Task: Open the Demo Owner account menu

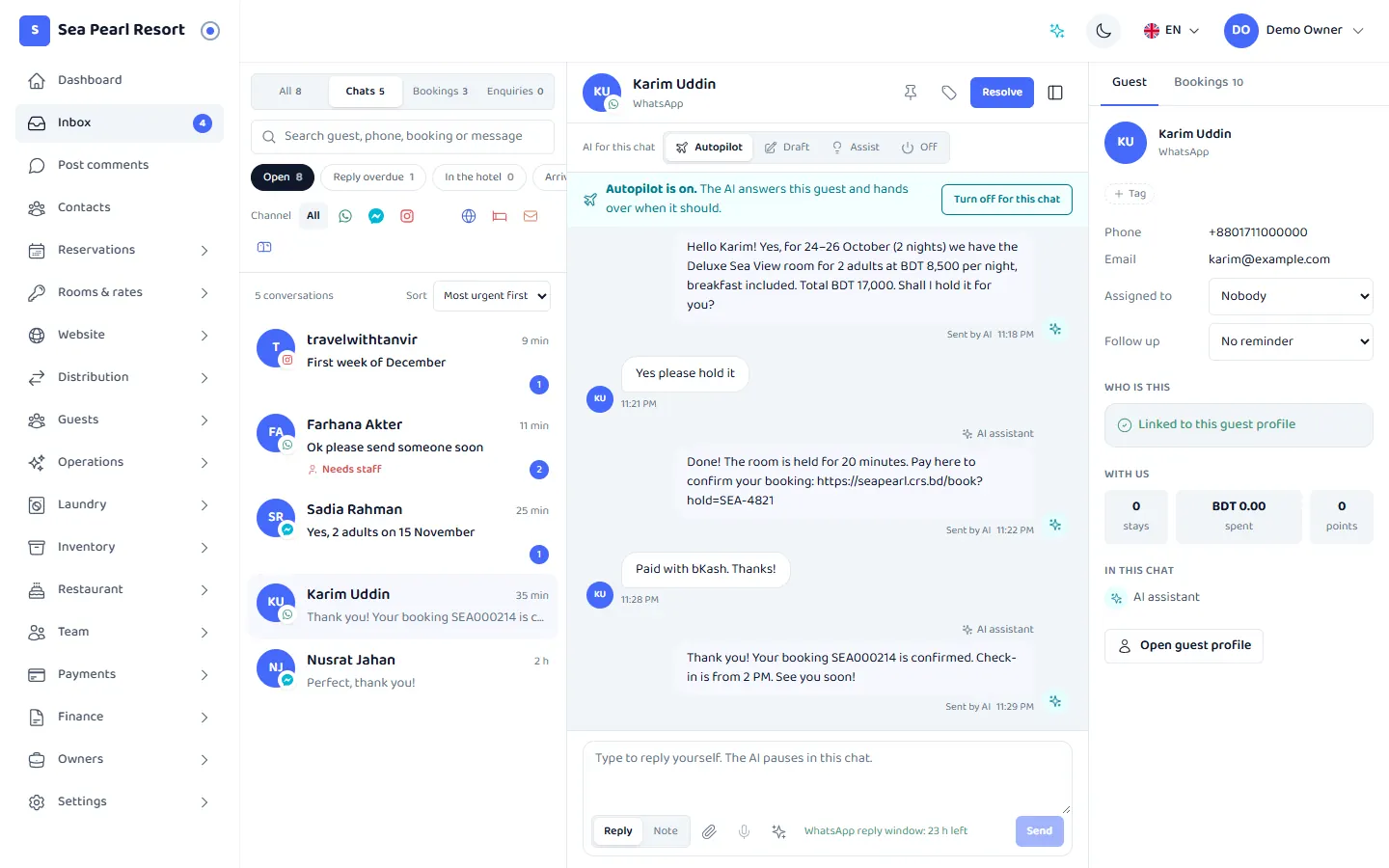Action: tap(1294, 31)
